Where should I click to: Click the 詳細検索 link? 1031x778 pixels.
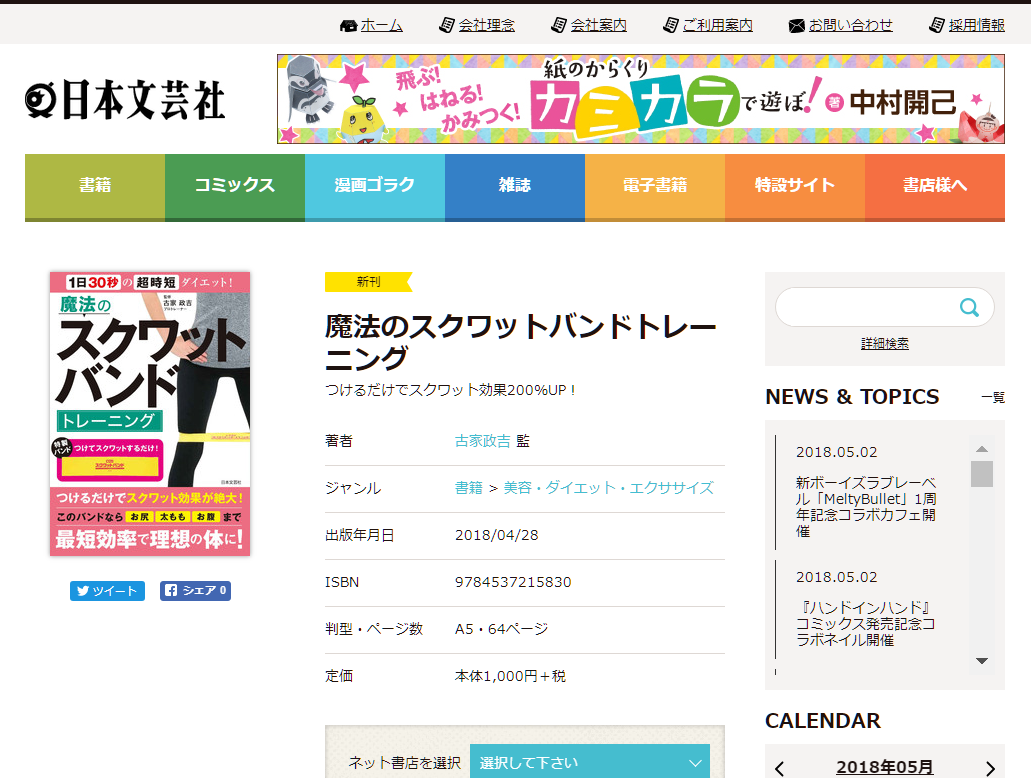coord(884,343)
